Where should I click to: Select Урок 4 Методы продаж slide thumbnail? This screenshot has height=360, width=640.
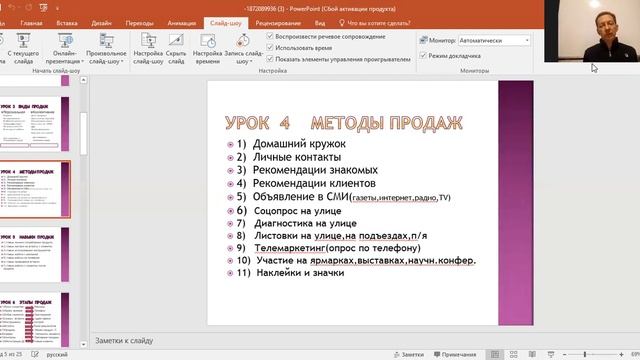[34, 189]
